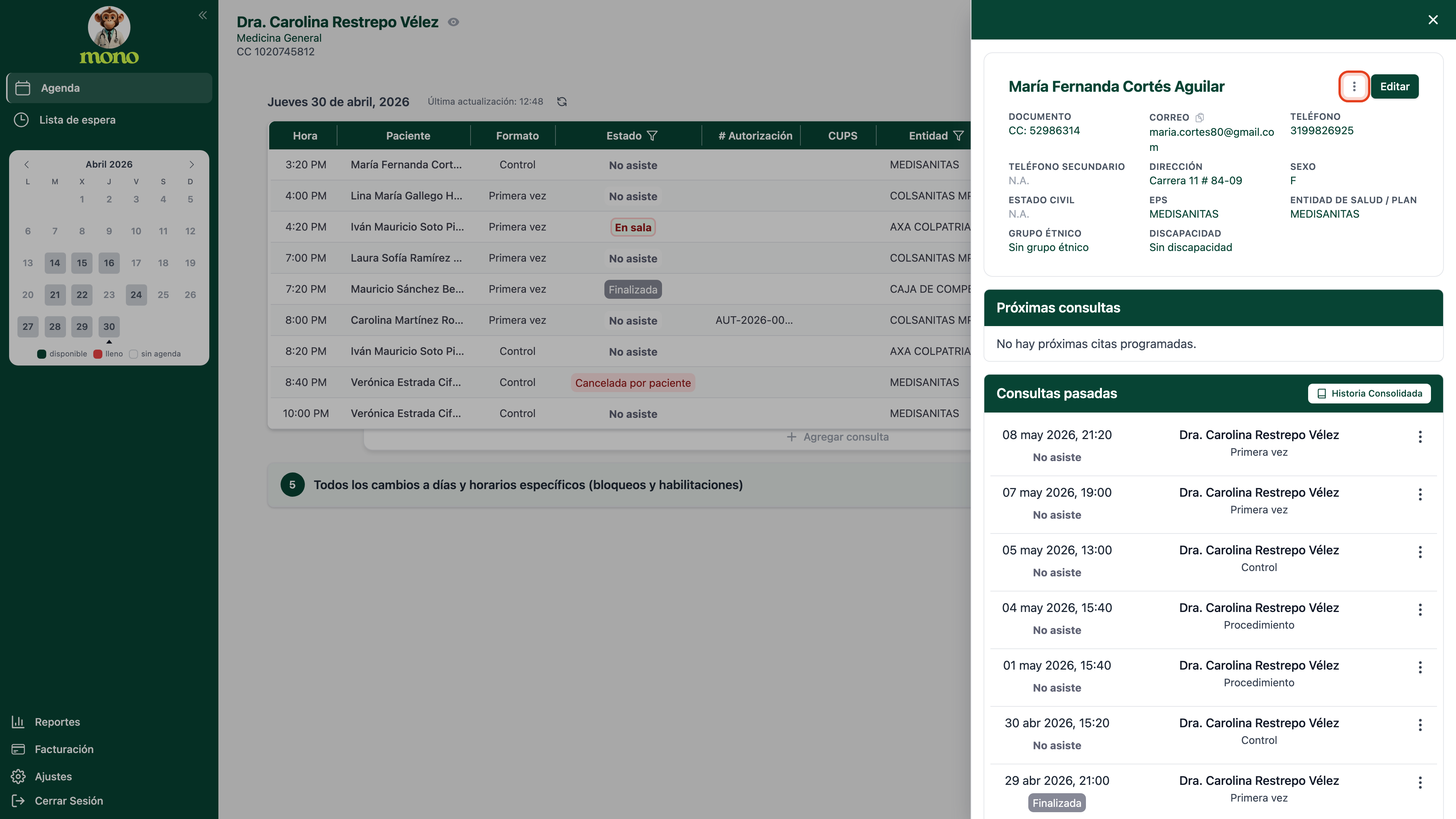Click the maria.cortes80@gmail.com email
The height and width of the screenshot is (819, 1456).
(x=1211, y=139)
